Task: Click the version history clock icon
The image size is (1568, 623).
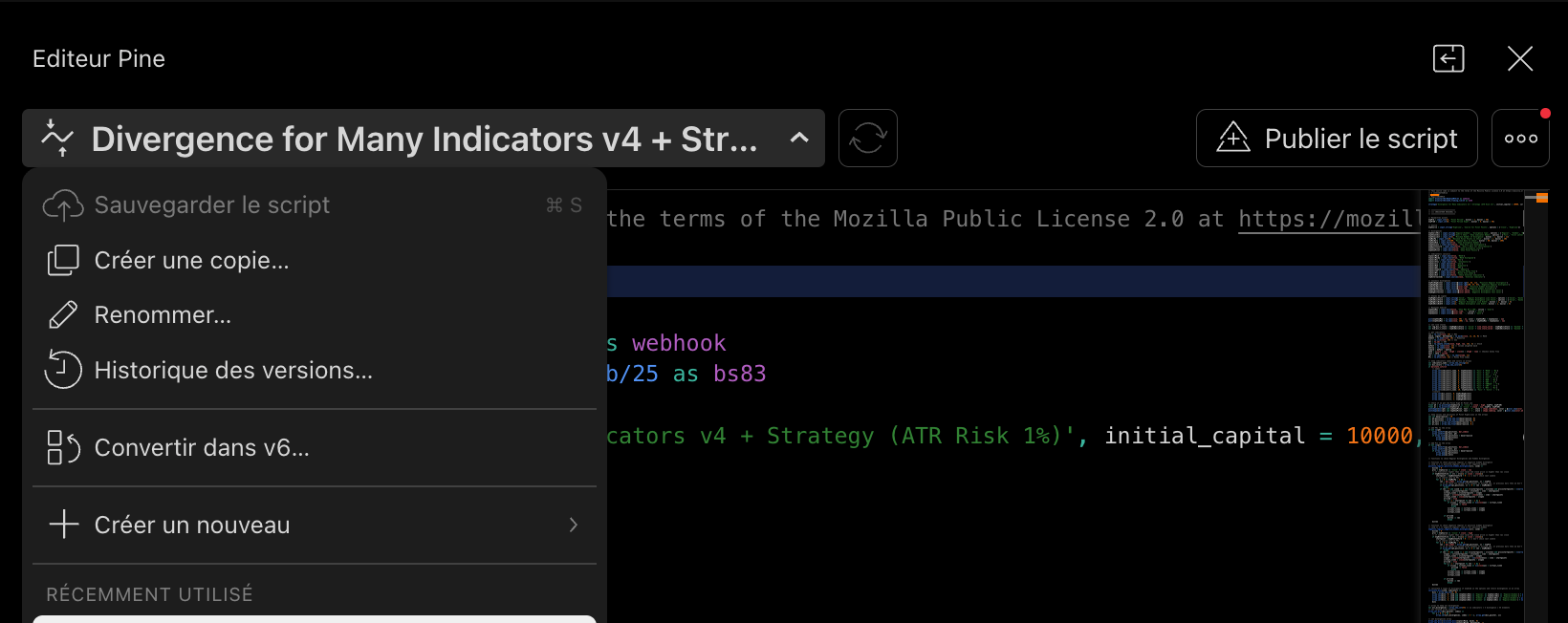Action: click(x=63, y=370)
